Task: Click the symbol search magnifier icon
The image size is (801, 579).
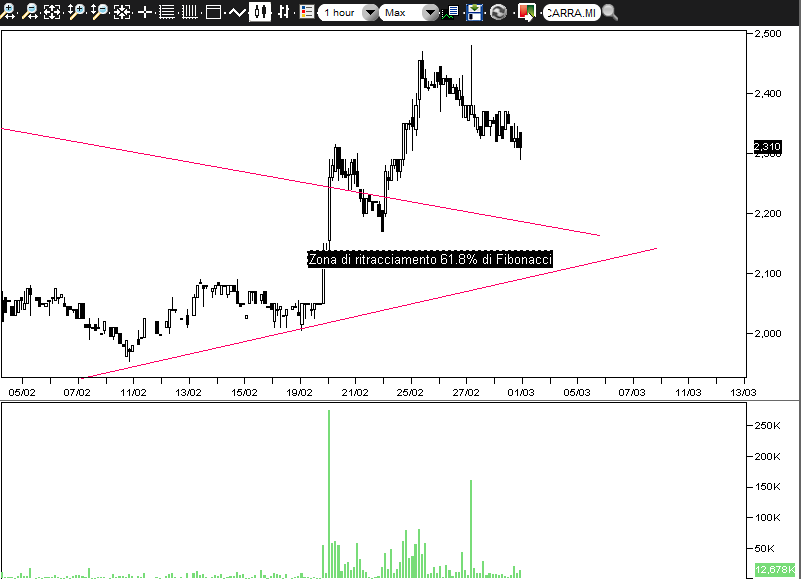Action: tap(609, 12)
